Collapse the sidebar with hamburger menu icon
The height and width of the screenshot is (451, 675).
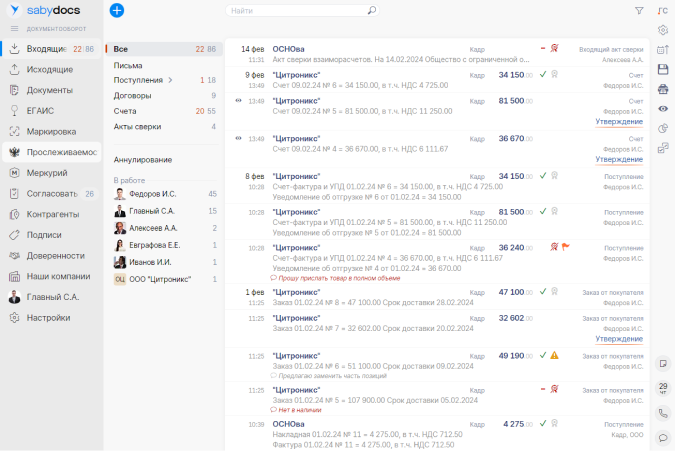pos(14,28)
